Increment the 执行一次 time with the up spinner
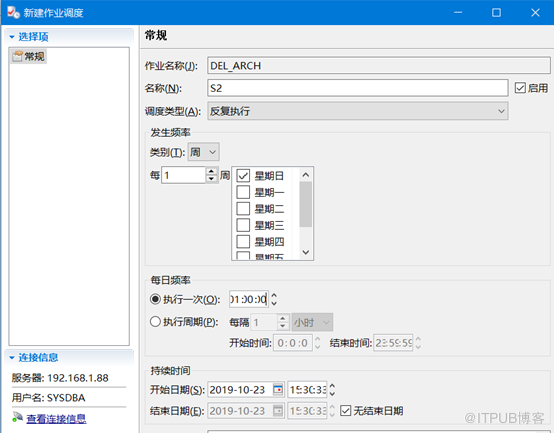The image size is (554, 433). click(274, 295)
